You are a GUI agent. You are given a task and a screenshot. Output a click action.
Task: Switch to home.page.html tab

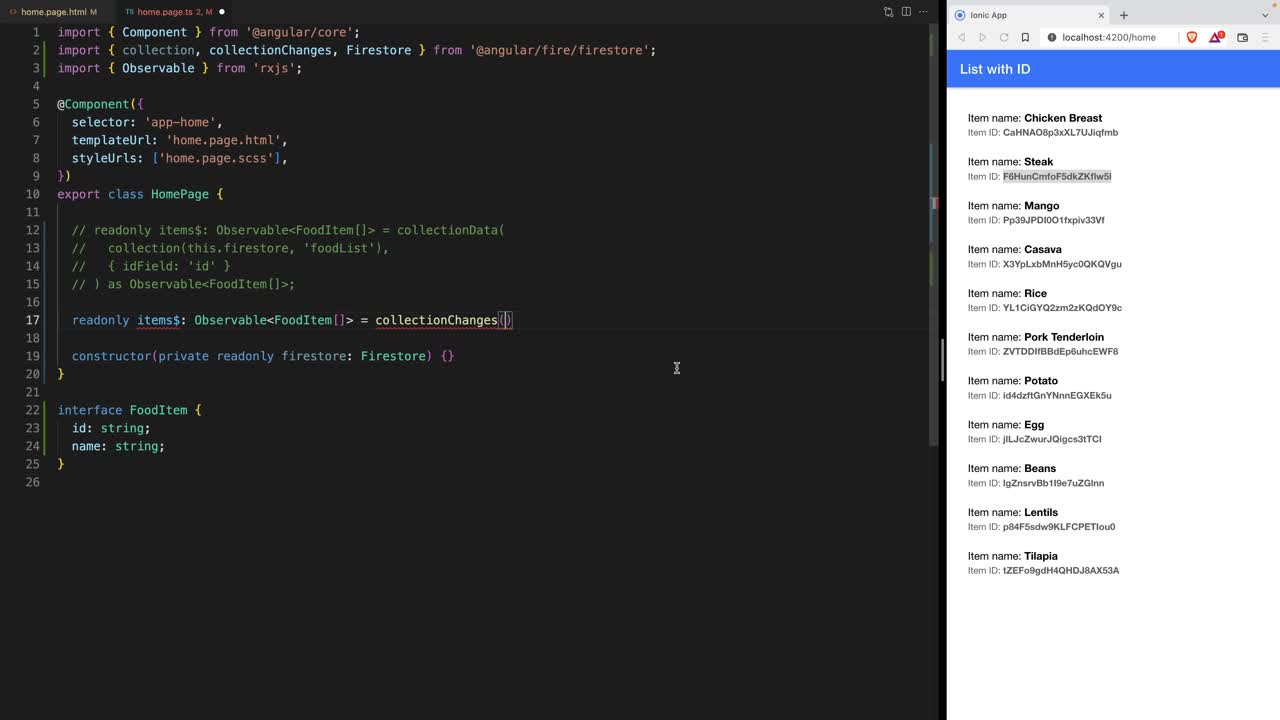[x=53, y=12]
